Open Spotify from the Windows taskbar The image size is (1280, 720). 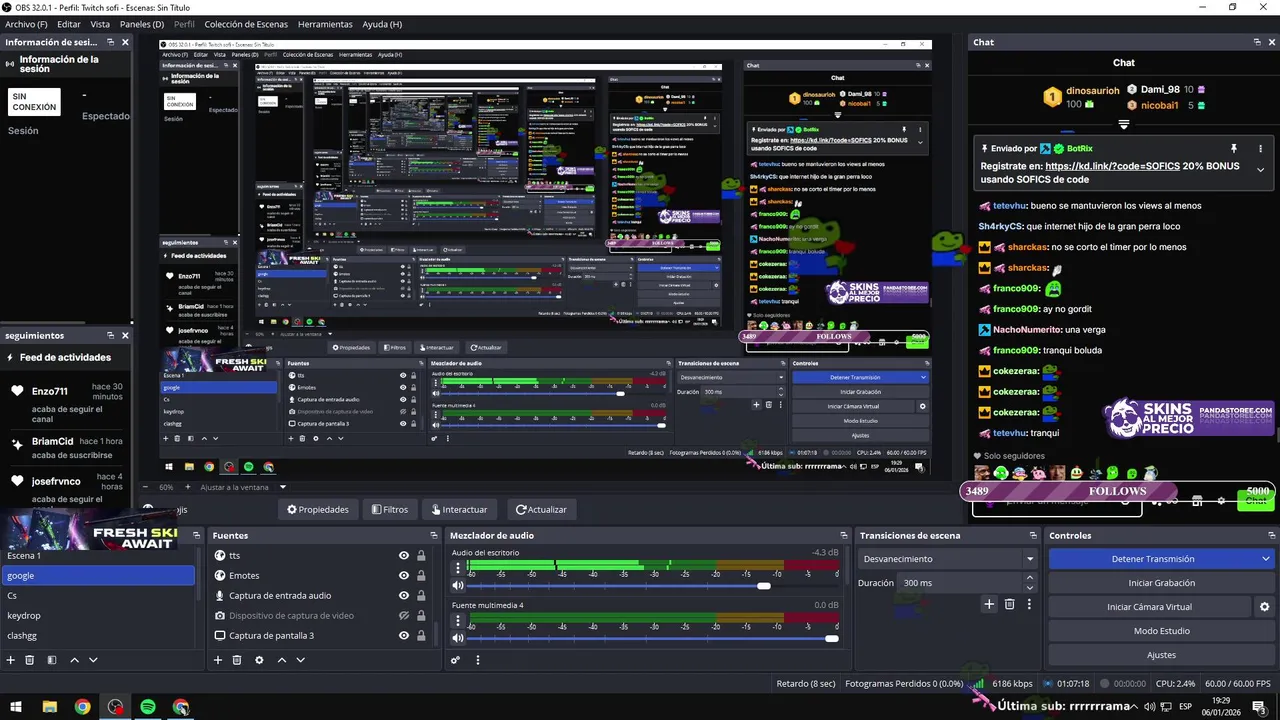tap(148, 707)
